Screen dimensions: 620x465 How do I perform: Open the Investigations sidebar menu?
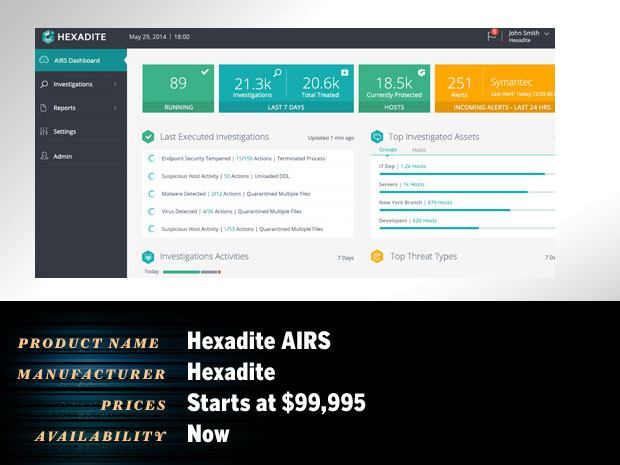(x=81, y=84)
